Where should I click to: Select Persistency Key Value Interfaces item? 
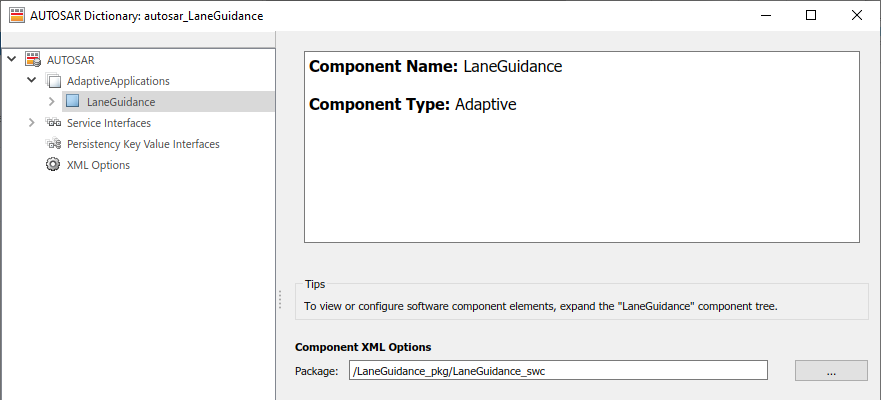[143, 144]
